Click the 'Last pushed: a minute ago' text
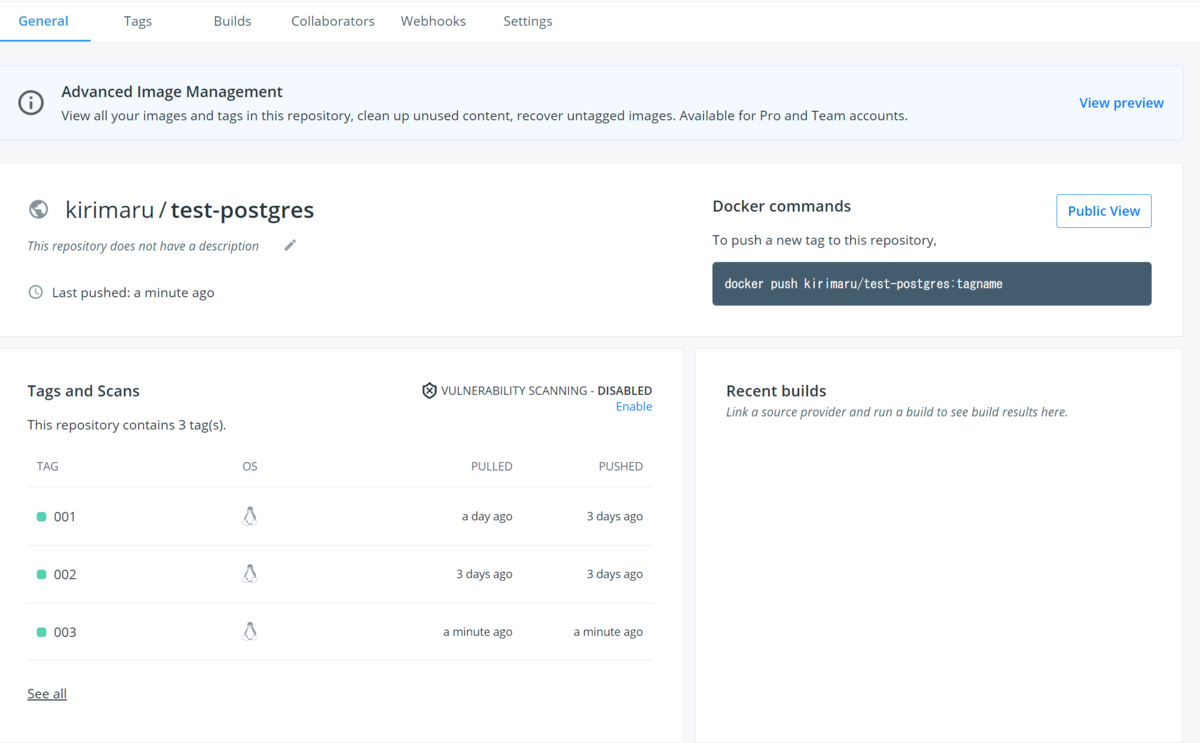Image resolution: width=1200 pixels, height=743 pixels. 133,293
